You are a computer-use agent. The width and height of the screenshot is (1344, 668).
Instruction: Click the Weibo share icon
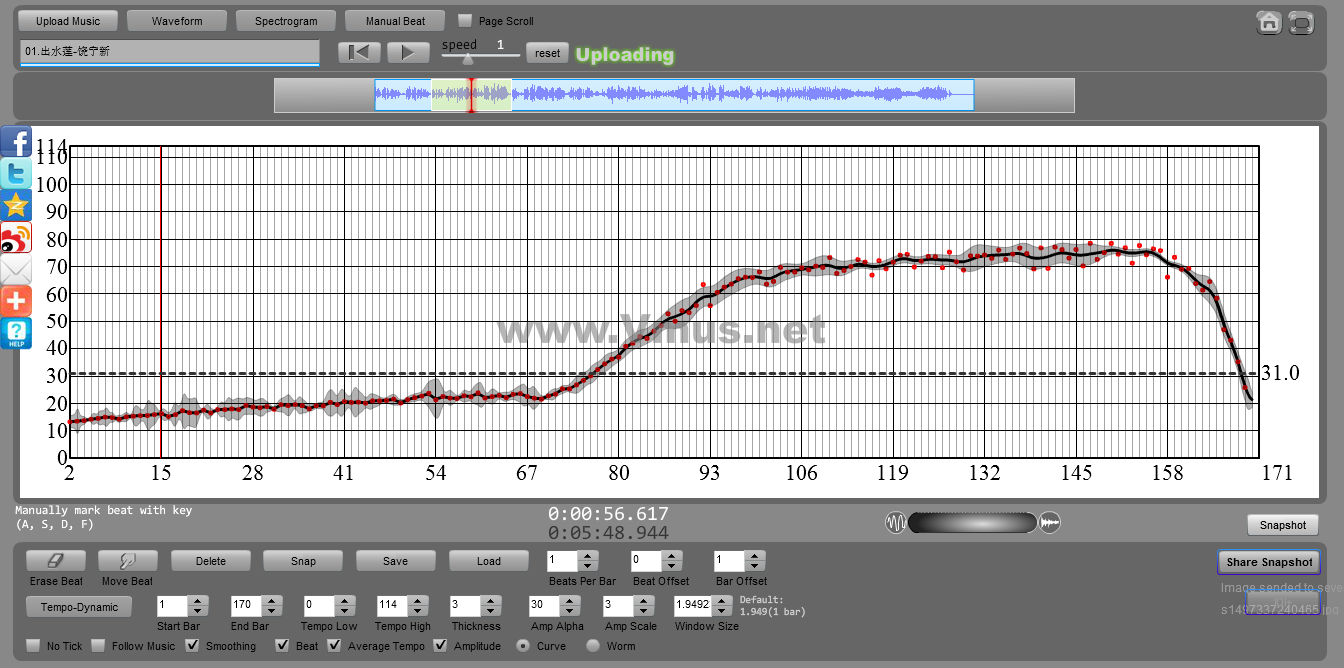[x=16, y=238]
